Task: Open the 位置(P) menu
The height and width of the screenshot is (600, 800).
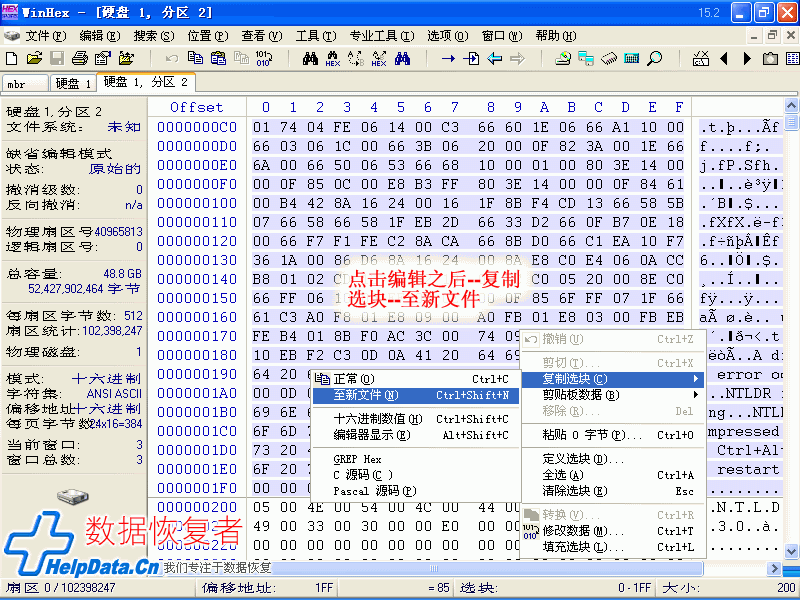Action: (x=208, y=36)
